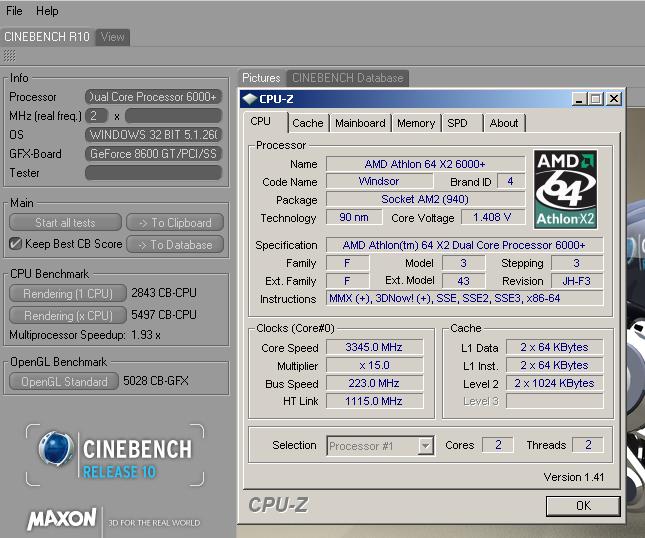The width and height of the screenshot is (645, 538).
Task: Open the Memory tab in CPU-Z
Action: pos(416,123)
